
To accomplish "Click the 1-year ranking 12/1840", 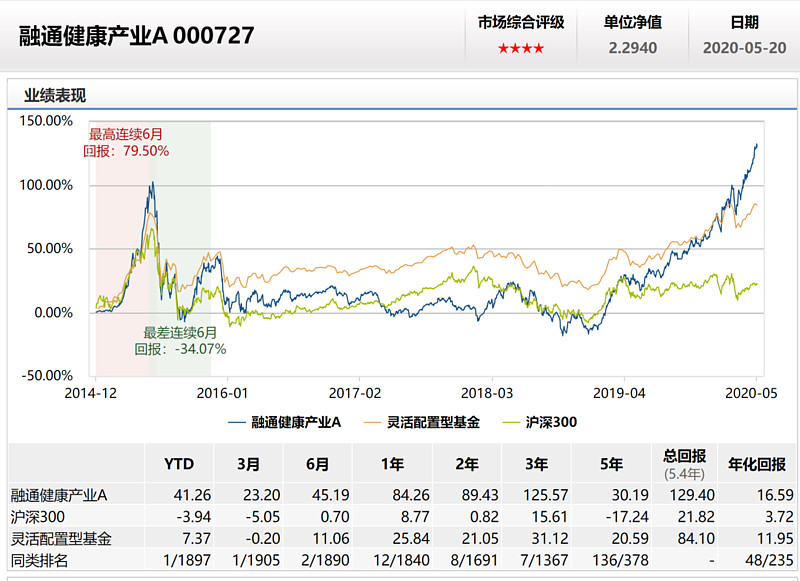I will 402,561.
